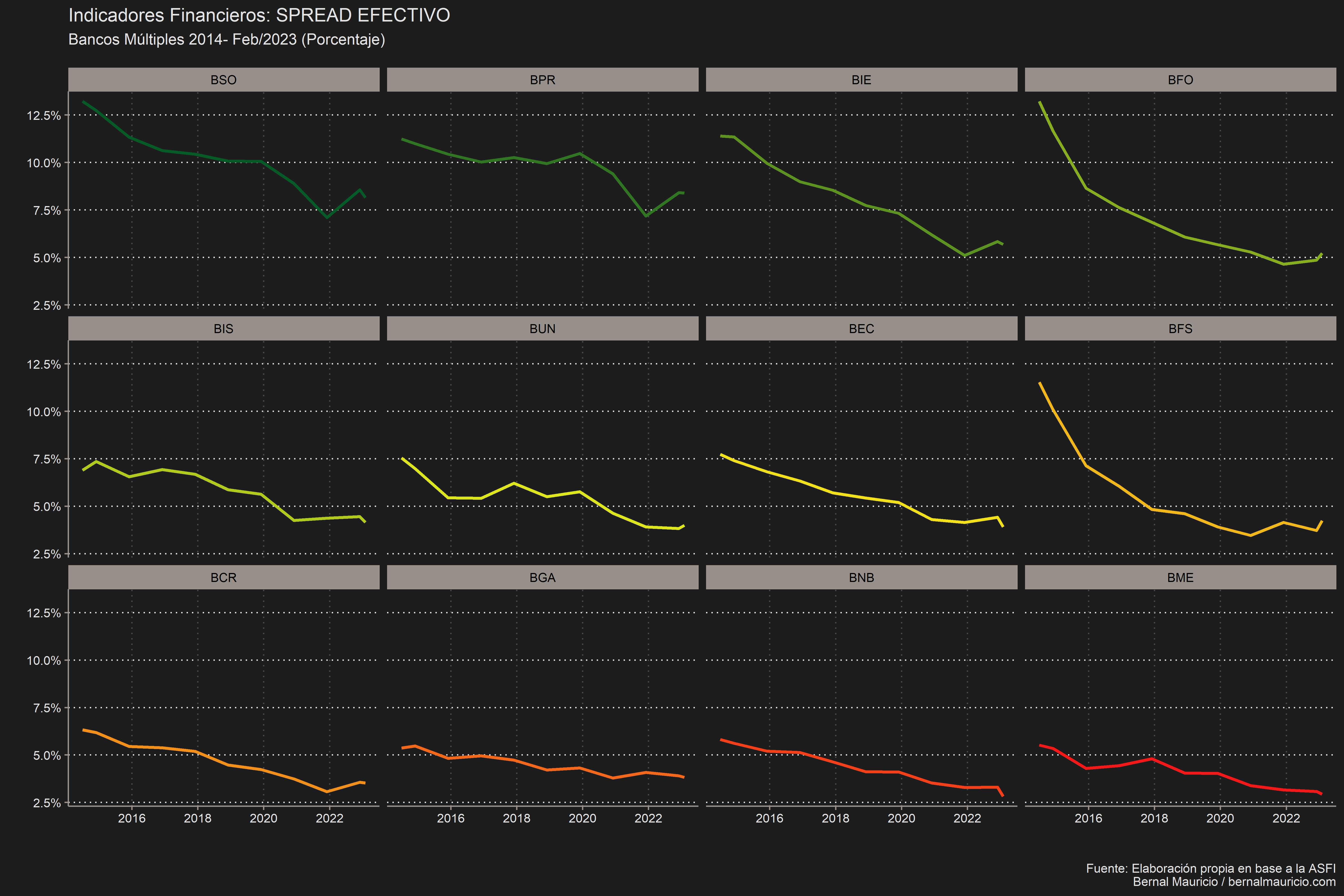Click the BGA panel header
Screen dimensions: 1344x896
pyautogui.click(x=542, y=577)
